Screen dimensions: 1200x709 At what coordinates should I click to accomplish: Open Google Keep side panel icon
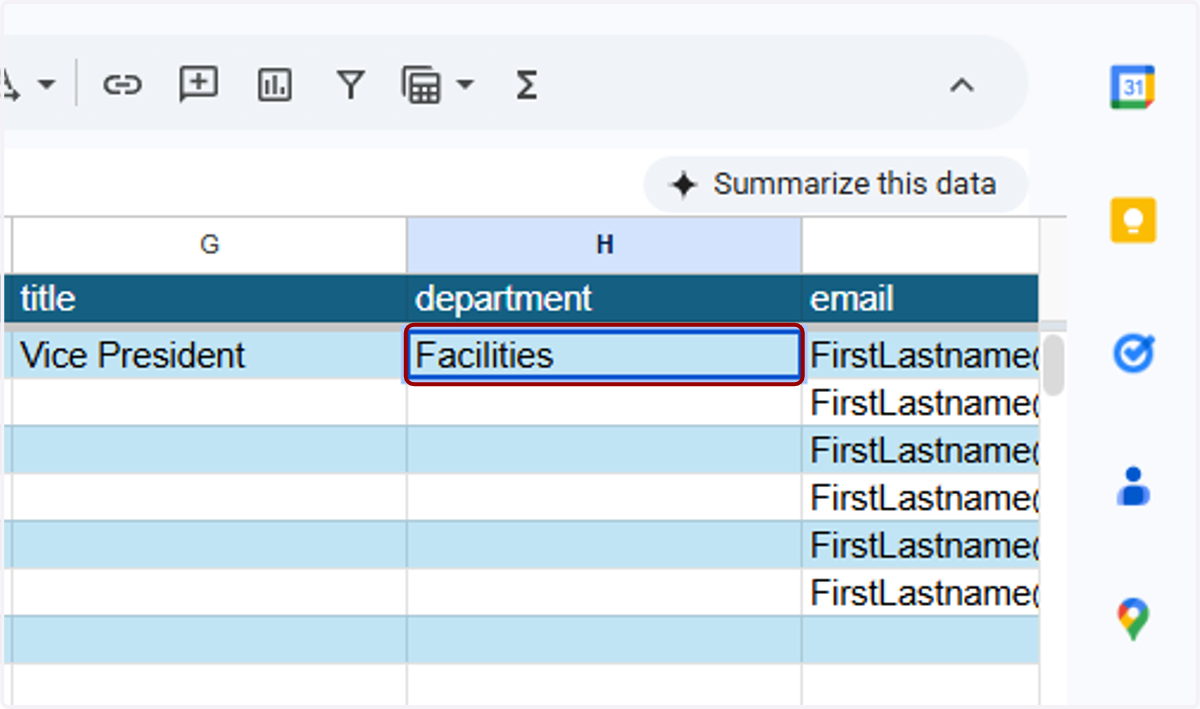pos(1133,220)
